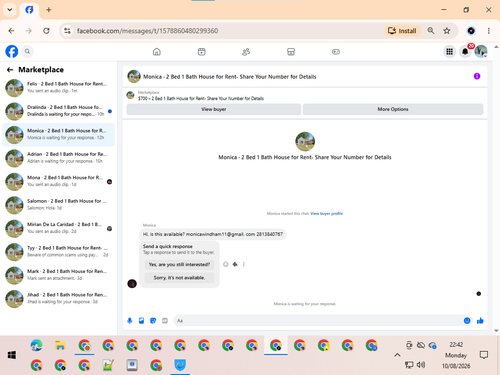Open Tyy conversation in the chat list
The image size is (500, 375).
coord(58,252)
